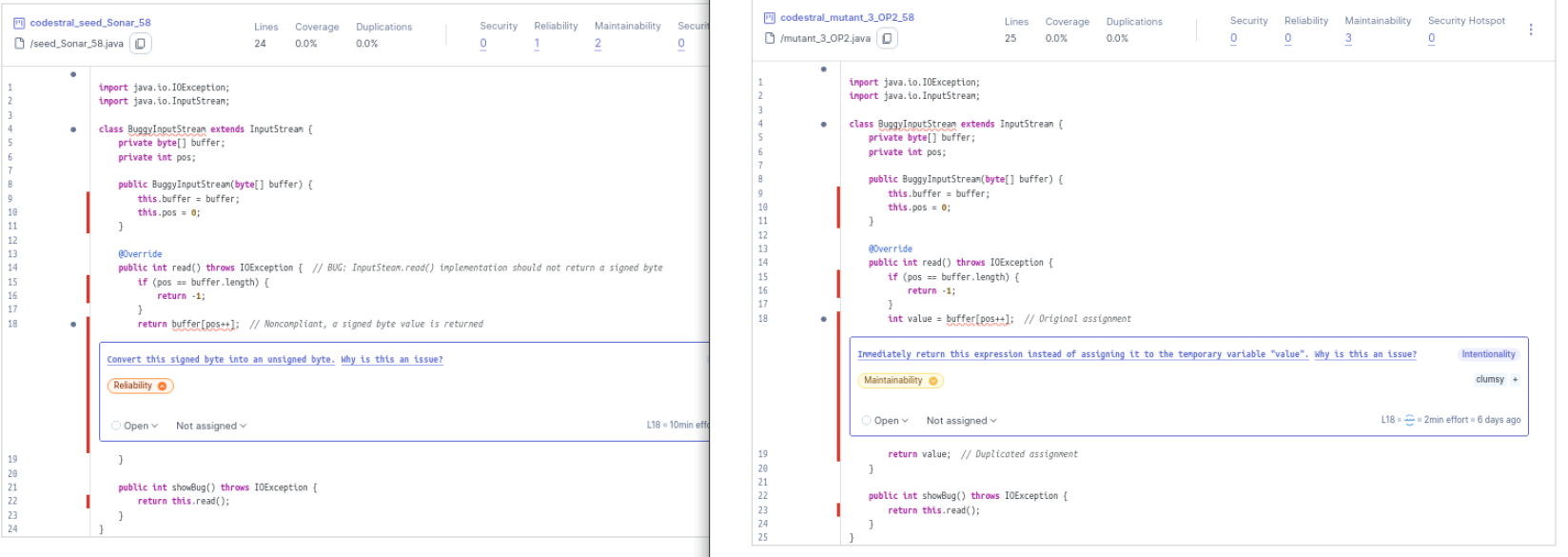The width and height of the screenshot is (1568, 557).
Task: Click the orange severity icon in the Reliability badge
Action: coord(162,387)
